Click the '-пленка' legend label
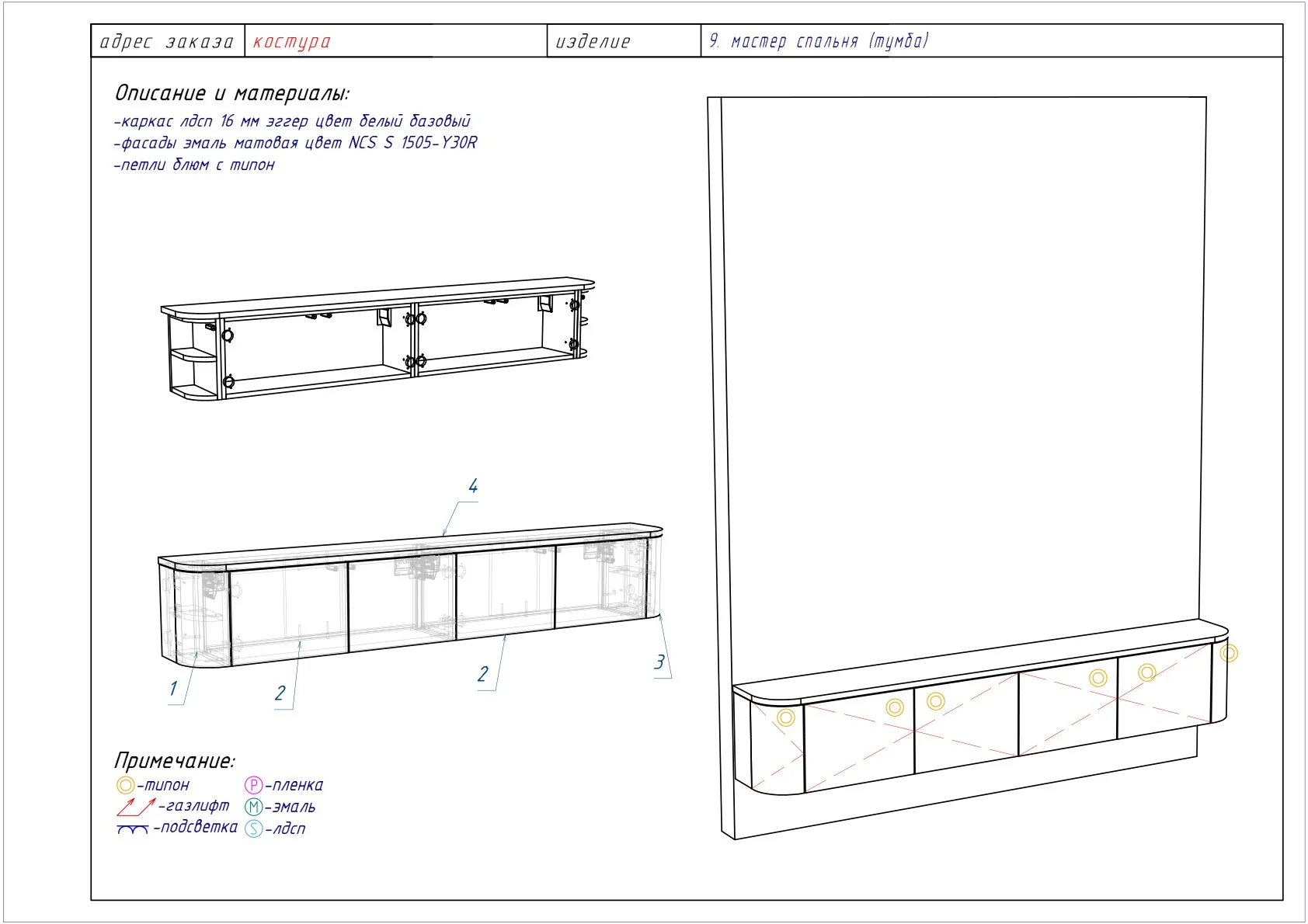Image resolution: width=1308 pixels, height=924 pixels. tap(294, 785)
